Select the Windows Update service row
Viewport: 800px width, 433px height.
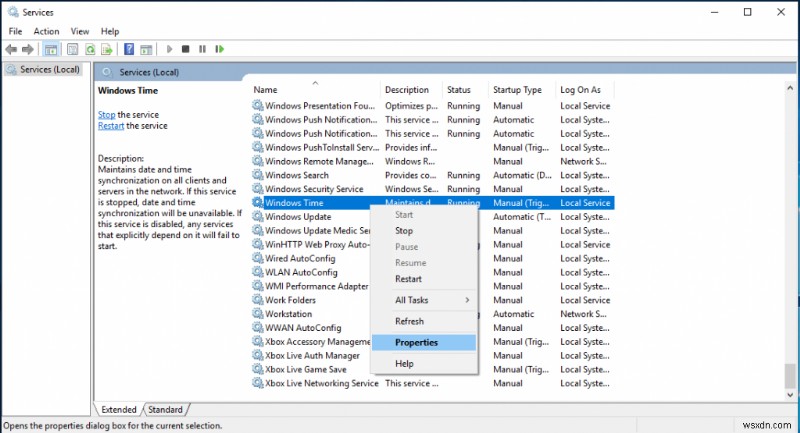pyautogui.click(x=433, y=216)
